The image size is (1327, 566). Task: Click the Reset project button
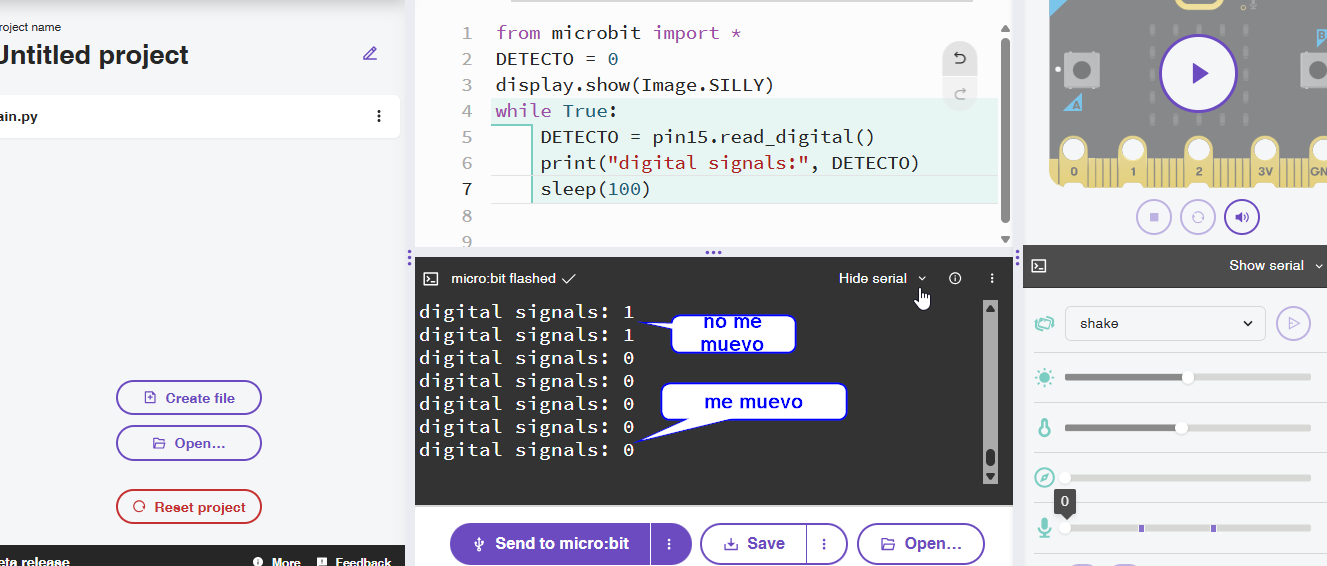point(189,507)
